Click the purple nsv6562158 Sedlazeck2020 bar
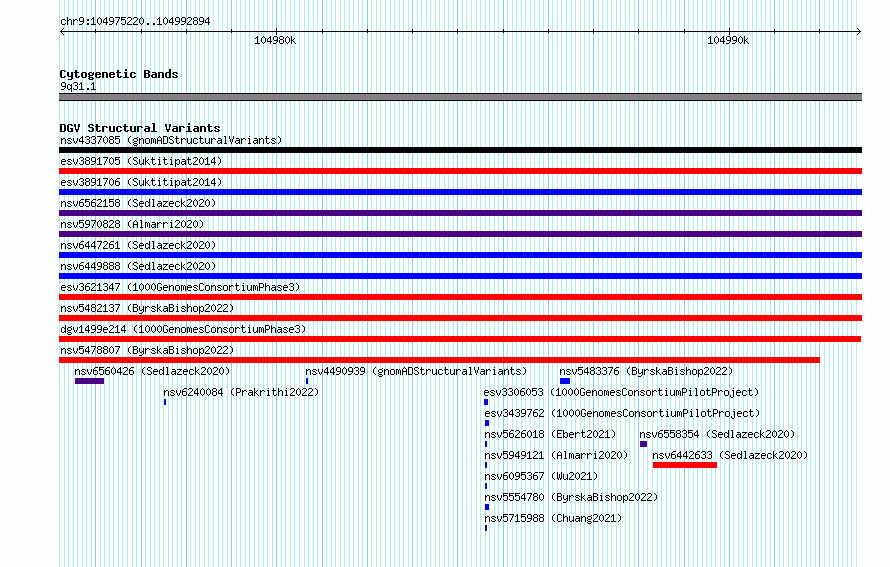Viewport: 890px width, 567px height. (460, 213)
